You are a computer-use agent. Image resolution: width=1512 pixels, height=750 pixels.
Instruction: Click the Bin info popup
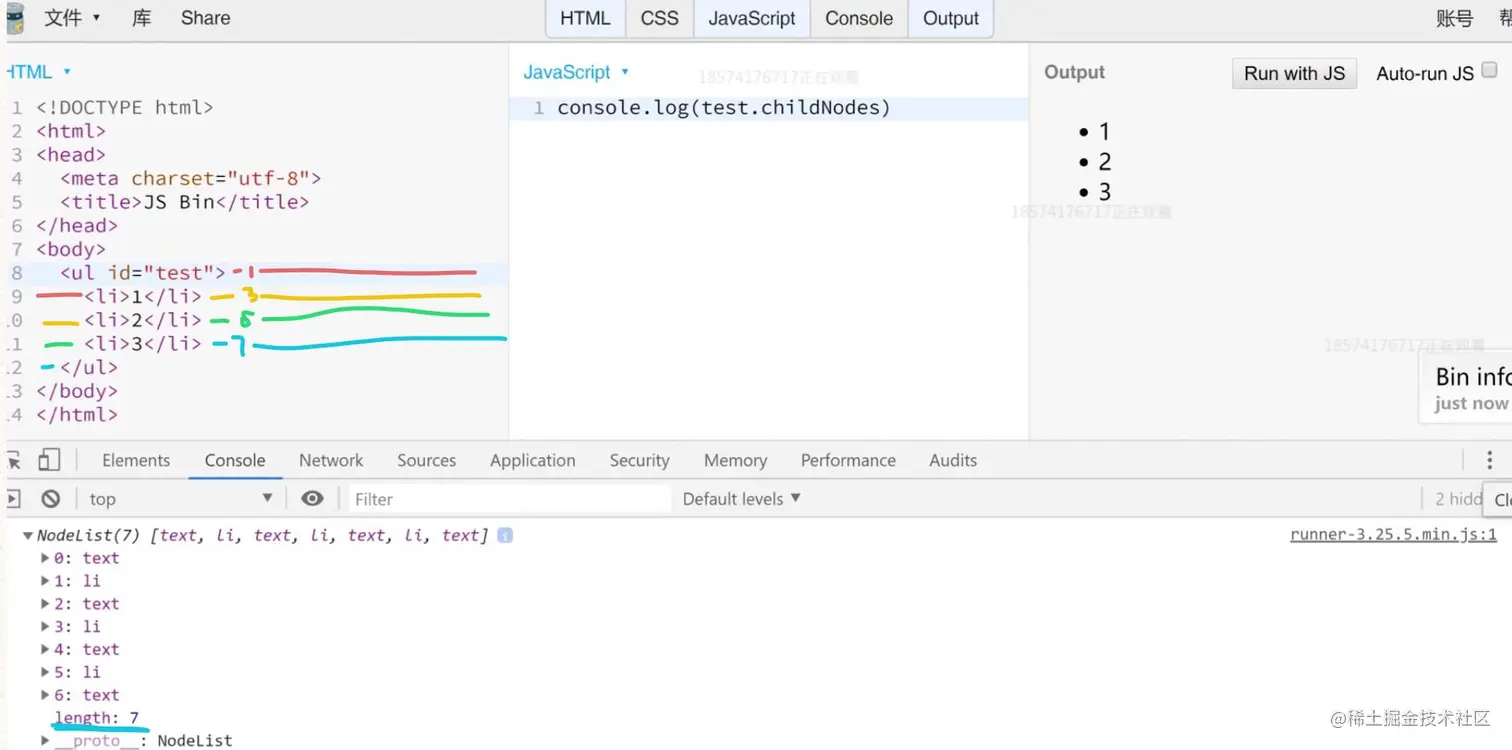coord(1466,388)
